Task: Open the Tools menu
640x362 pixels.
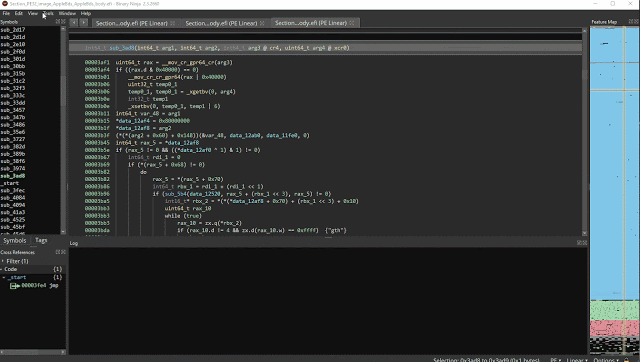Action: [48, 13]
